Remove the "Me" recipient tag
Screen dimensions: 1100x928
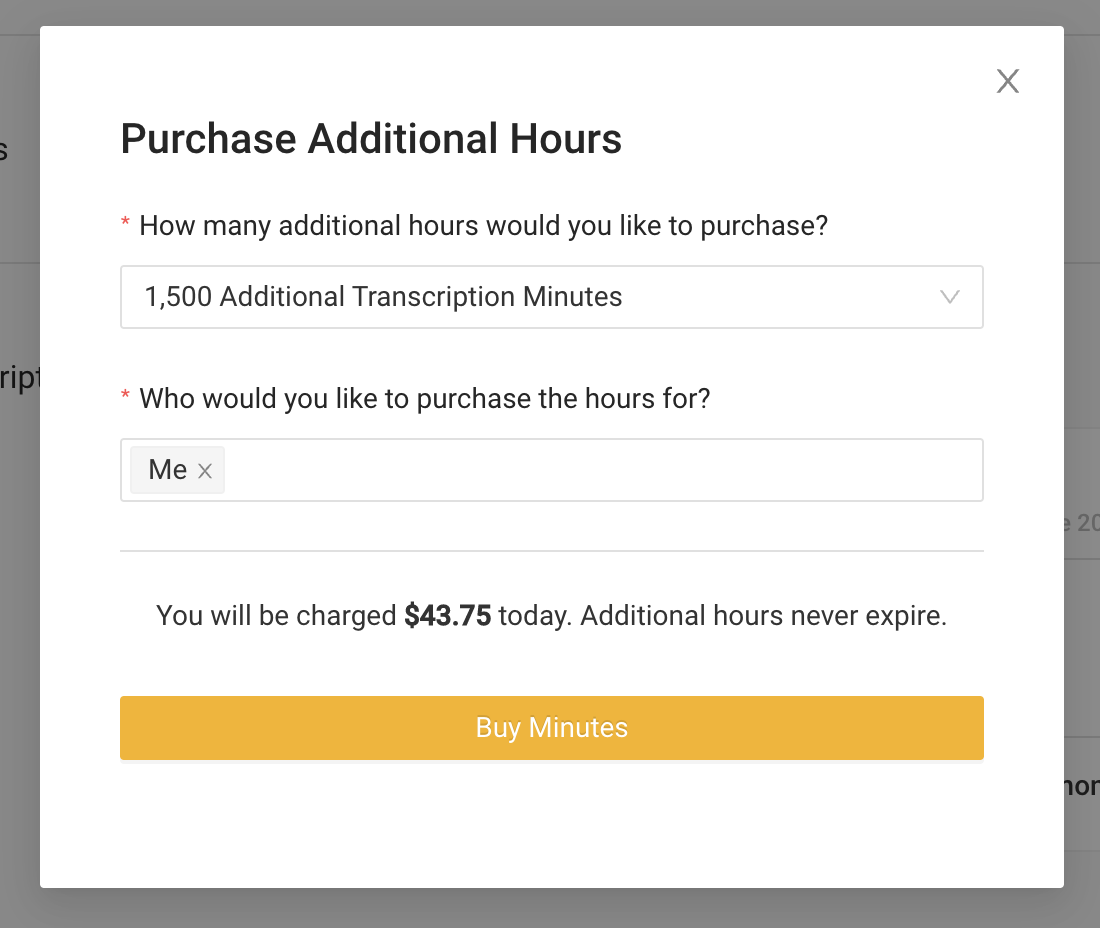pos(205,471)
